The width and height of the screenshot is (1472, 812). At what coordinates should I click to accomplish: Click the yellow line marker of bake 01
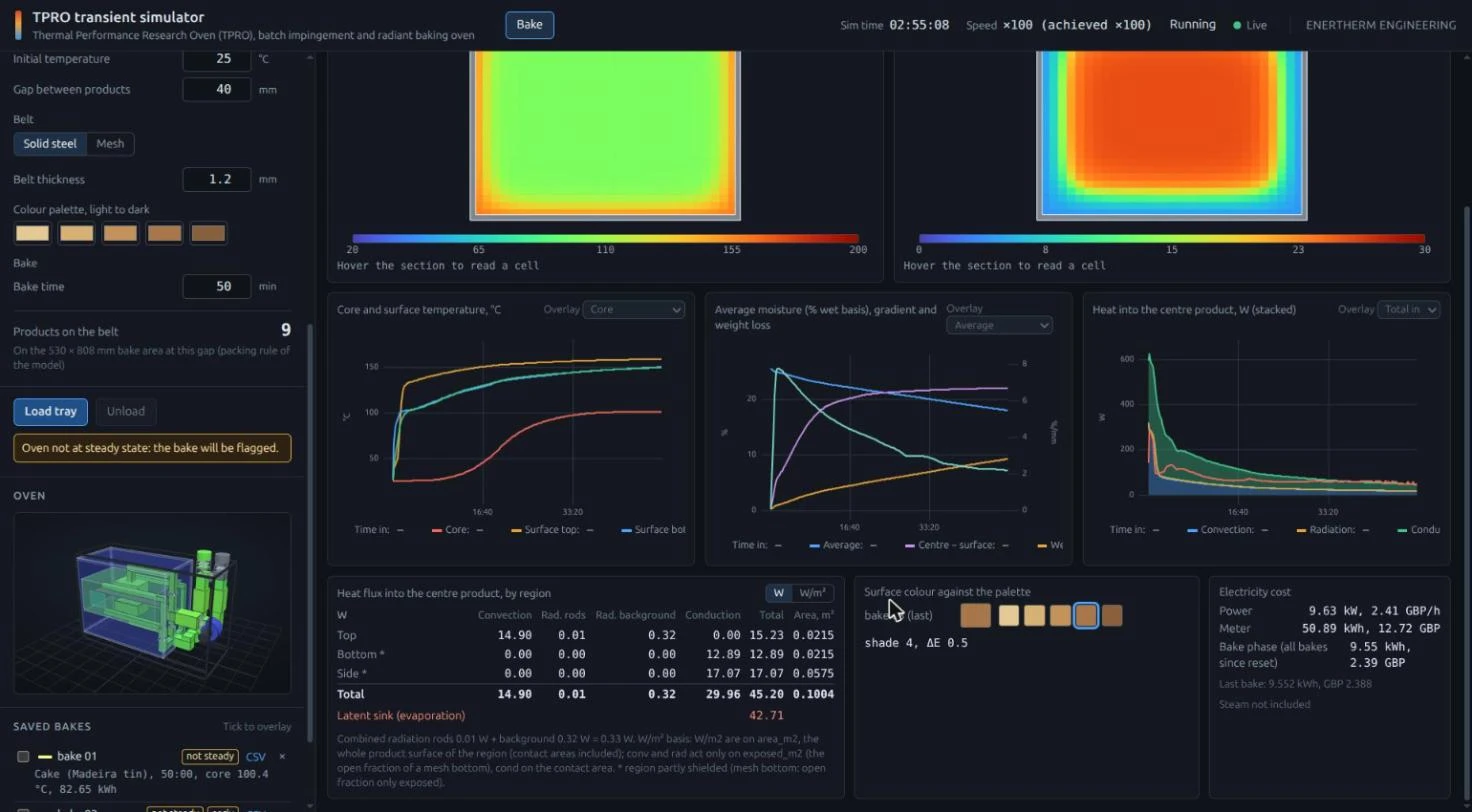44,756
